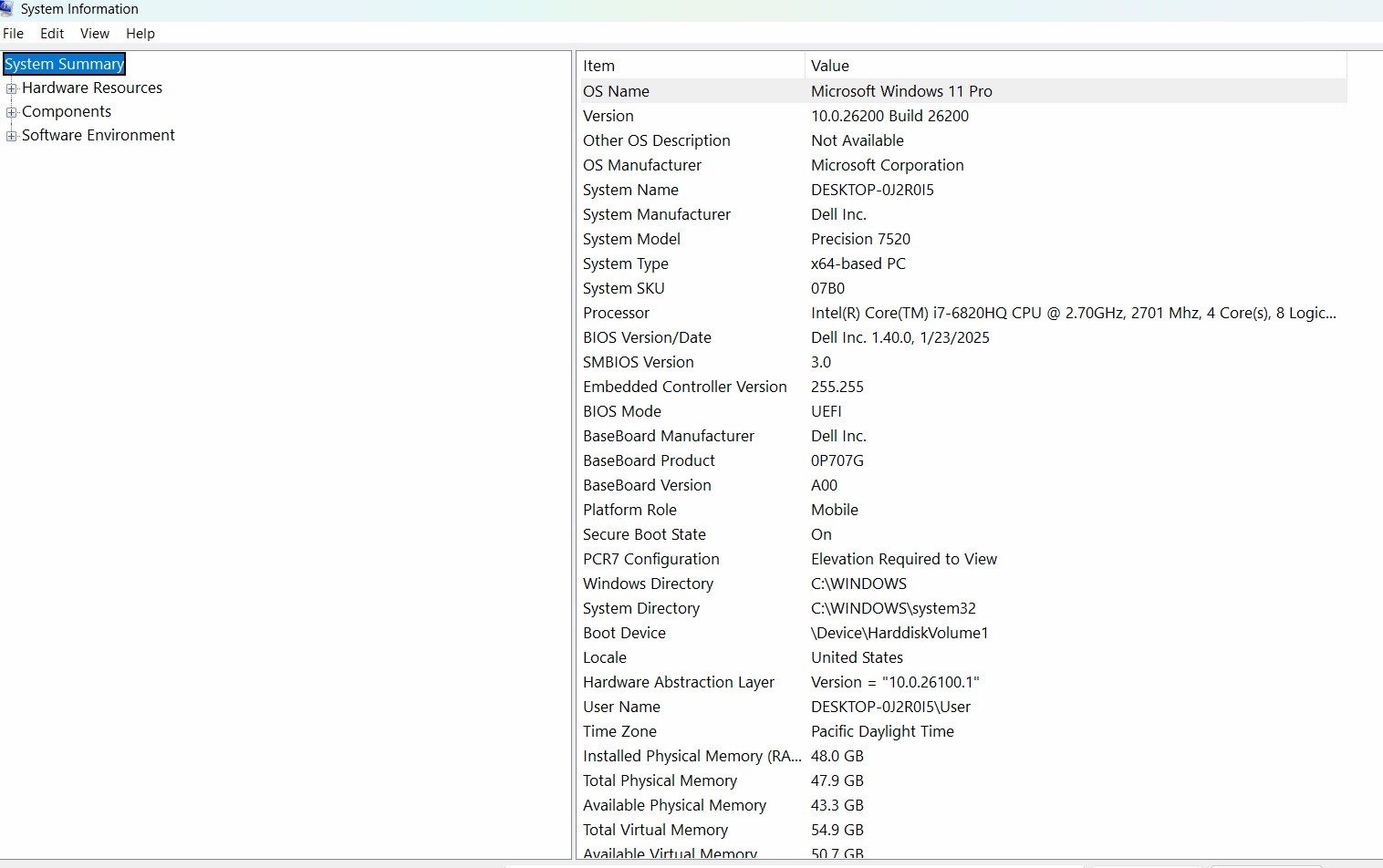Select the BaseBoard Manufacturer row
The height and width of the screenshot is (868, 1383).
[962, 436]
